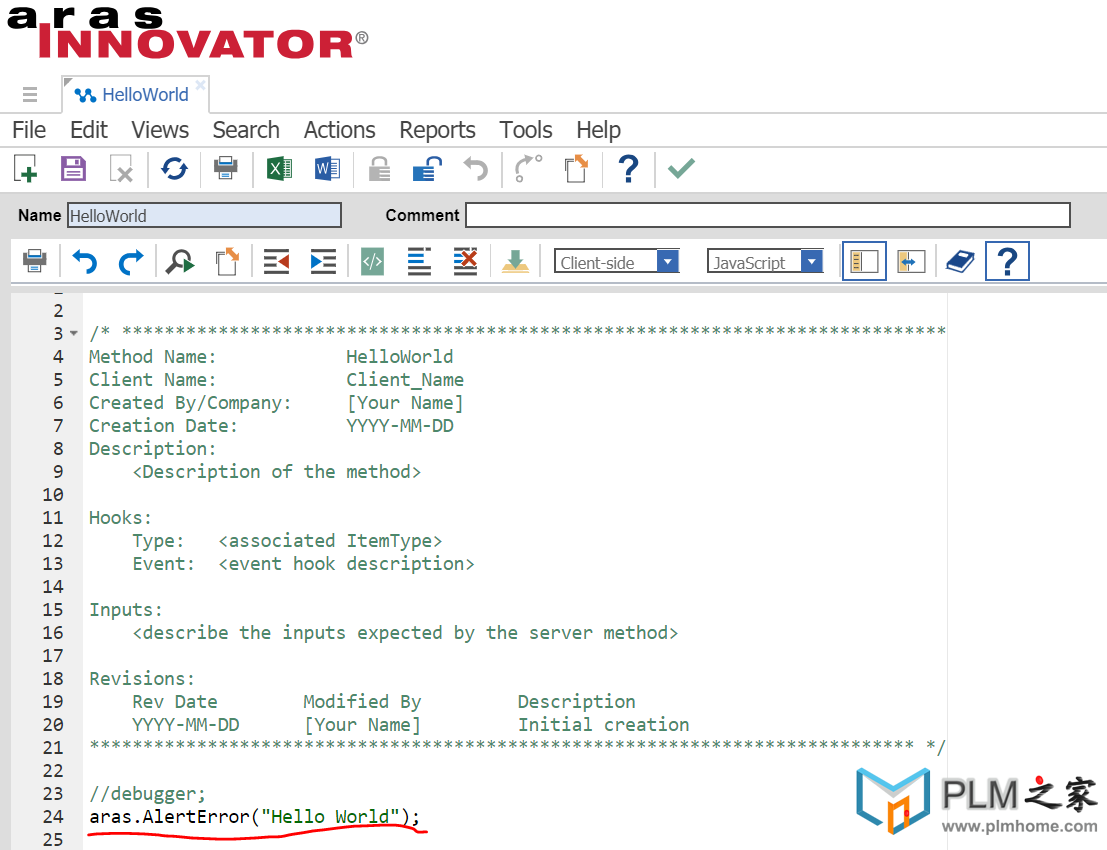
Task: Increase indent of the selected code
Action: pyautogui.click(x=323, y=262)
